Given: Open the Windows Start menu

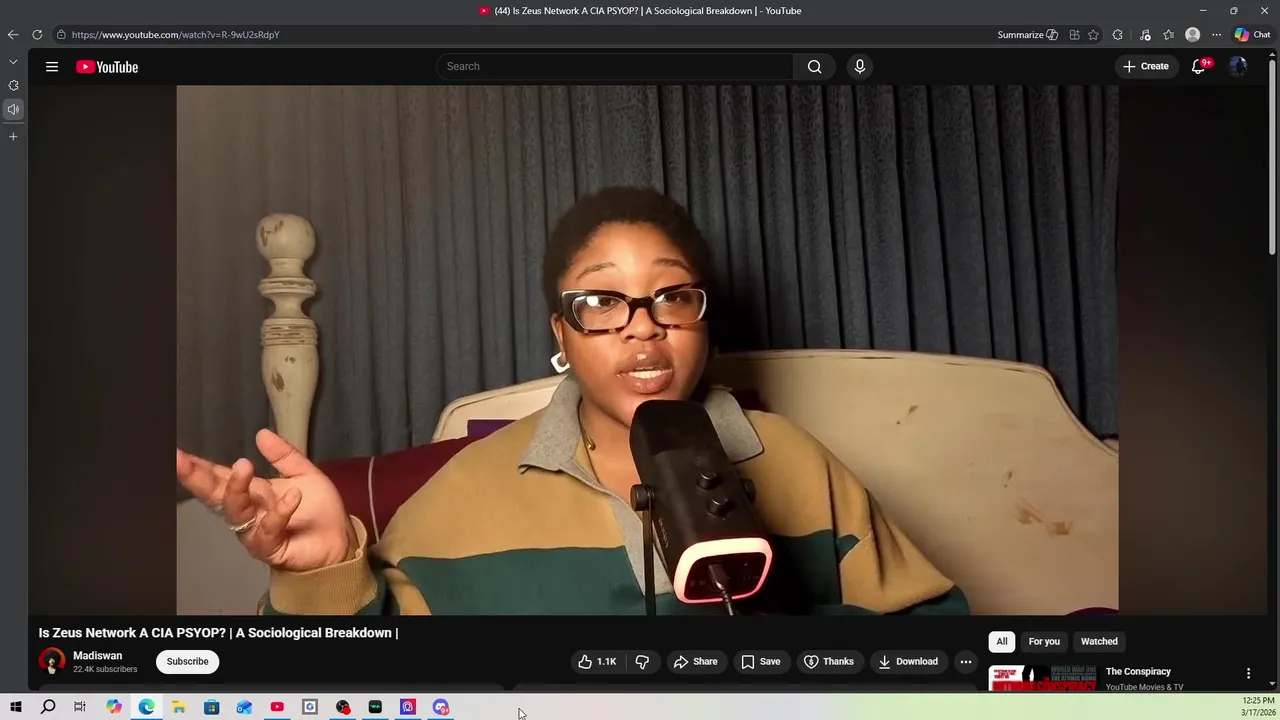Looking at the screenshot, I should (16, 707).
